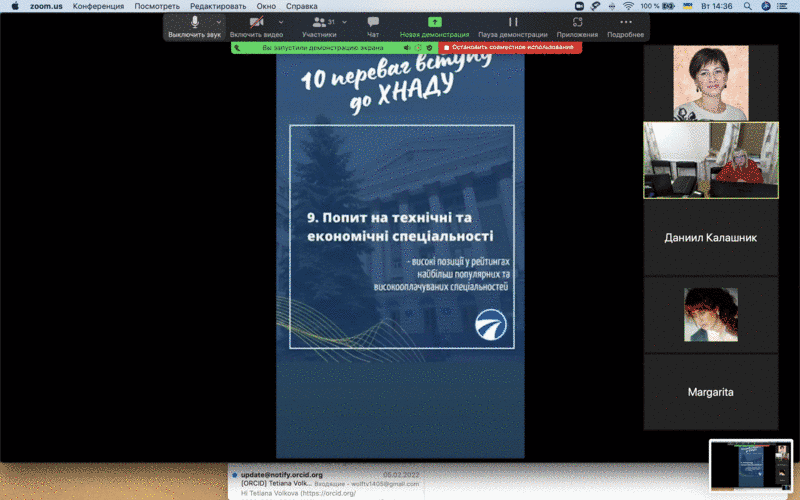Click green screen sharing status bar text

(322, 47)
